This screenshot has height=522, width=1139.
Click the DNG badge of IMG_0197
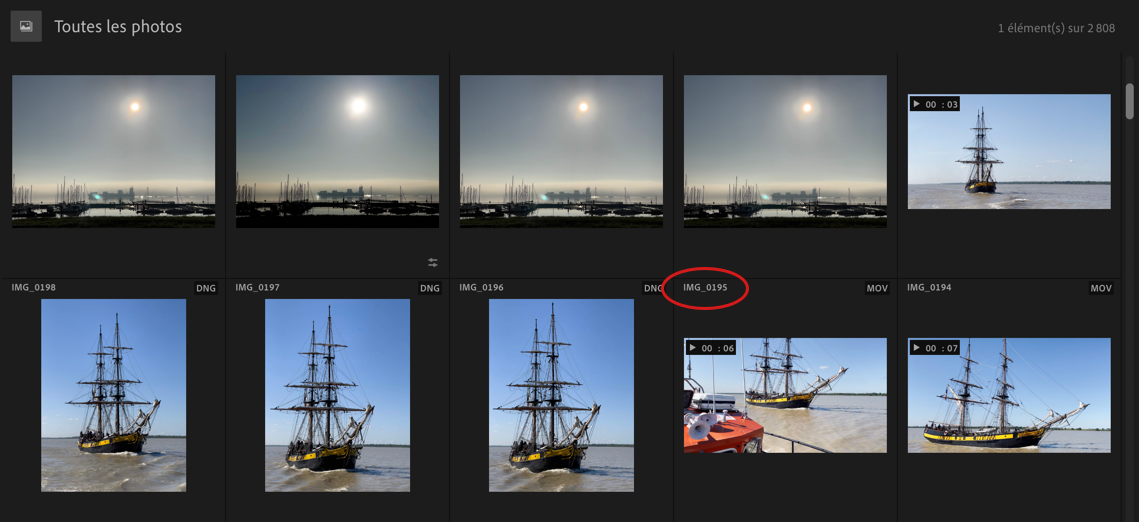click(x=430, y=288)
